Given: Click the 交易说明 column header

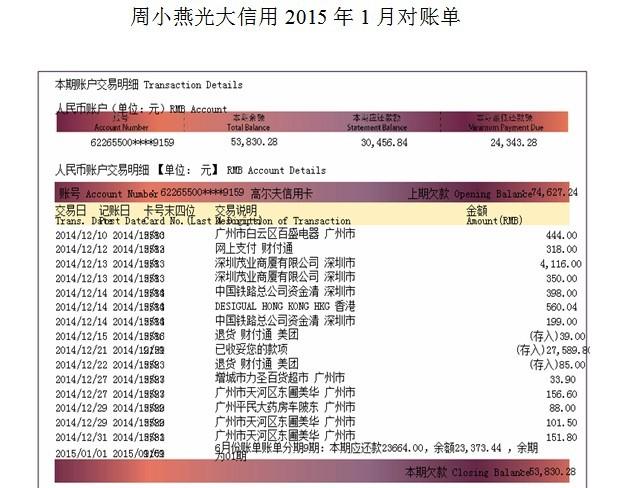Looking at the screenshot, I should click(x=237, y=211).
